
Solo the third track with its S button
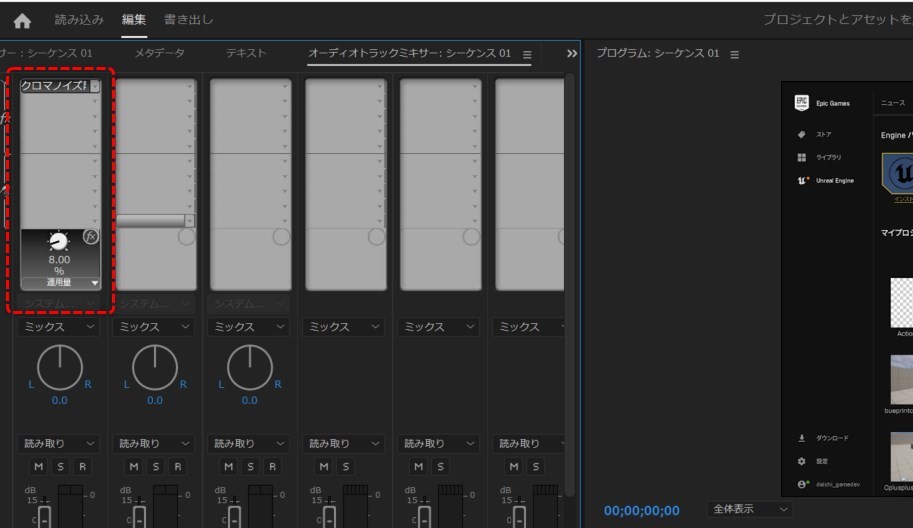coord(250,466)
